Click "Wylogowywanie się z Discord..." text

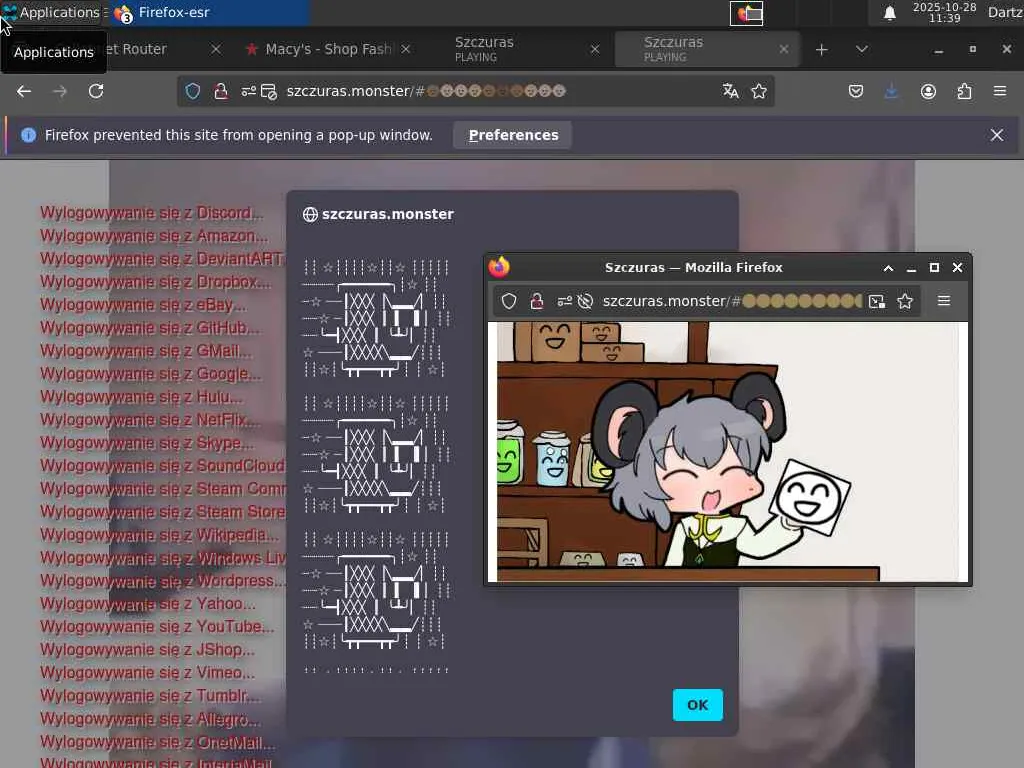point(152,213)
